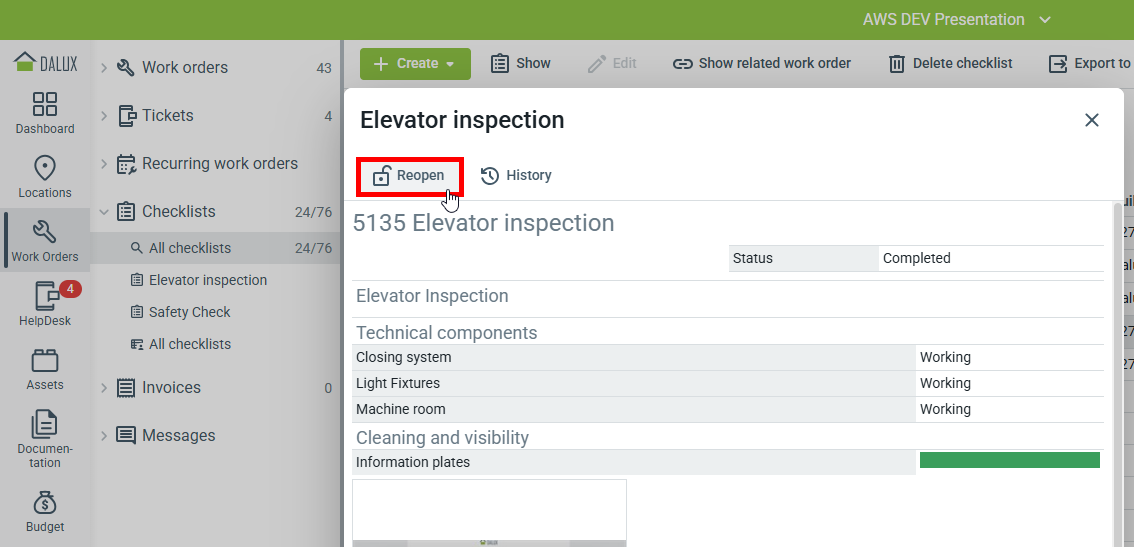The image size is (1134, 547).
Task: Click the Show button in toolbar
Action: coord(521,64)
